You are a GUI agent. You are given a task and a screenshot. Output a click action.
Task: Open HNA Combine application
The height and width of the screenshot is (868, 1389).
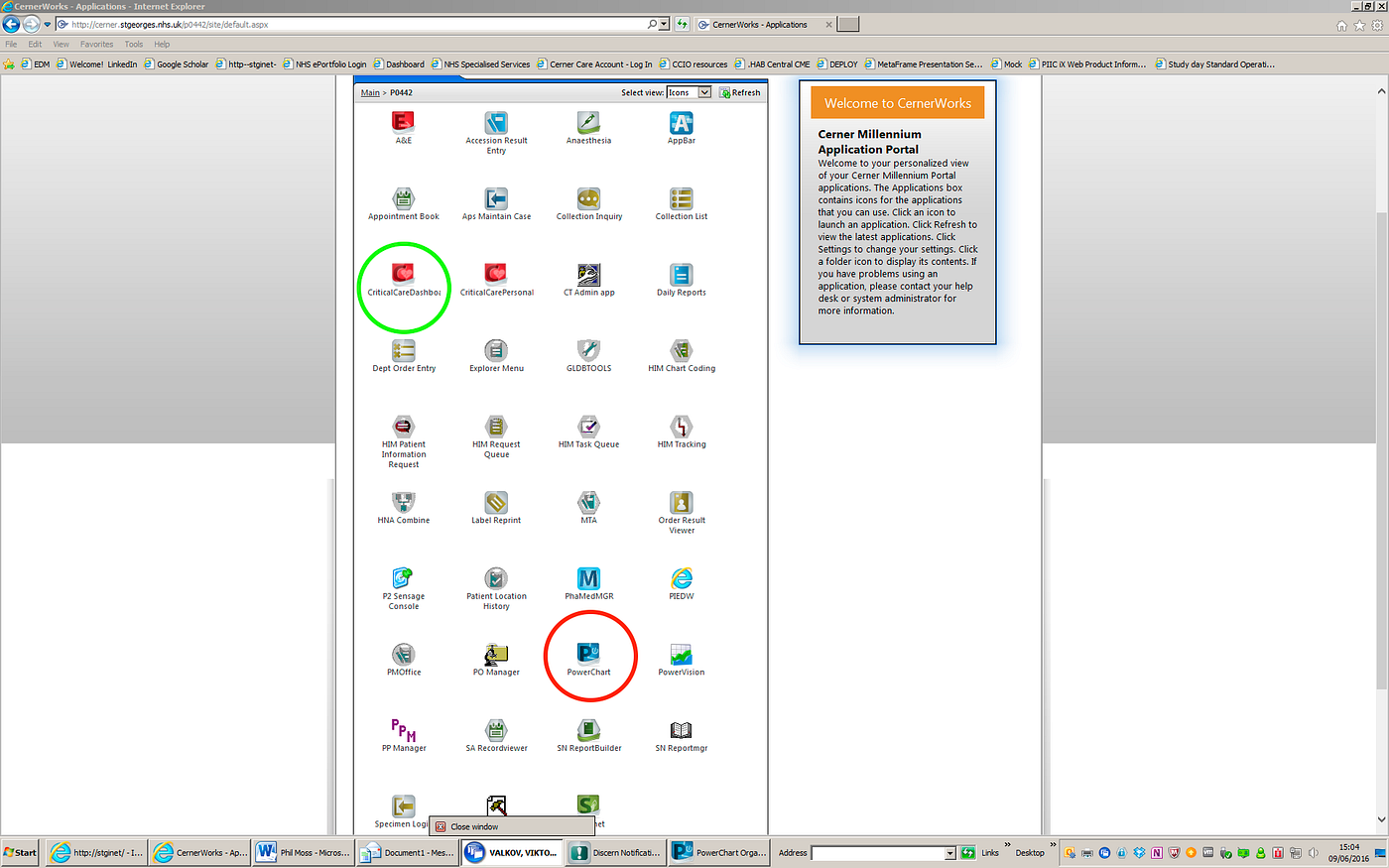click(403, 503)
